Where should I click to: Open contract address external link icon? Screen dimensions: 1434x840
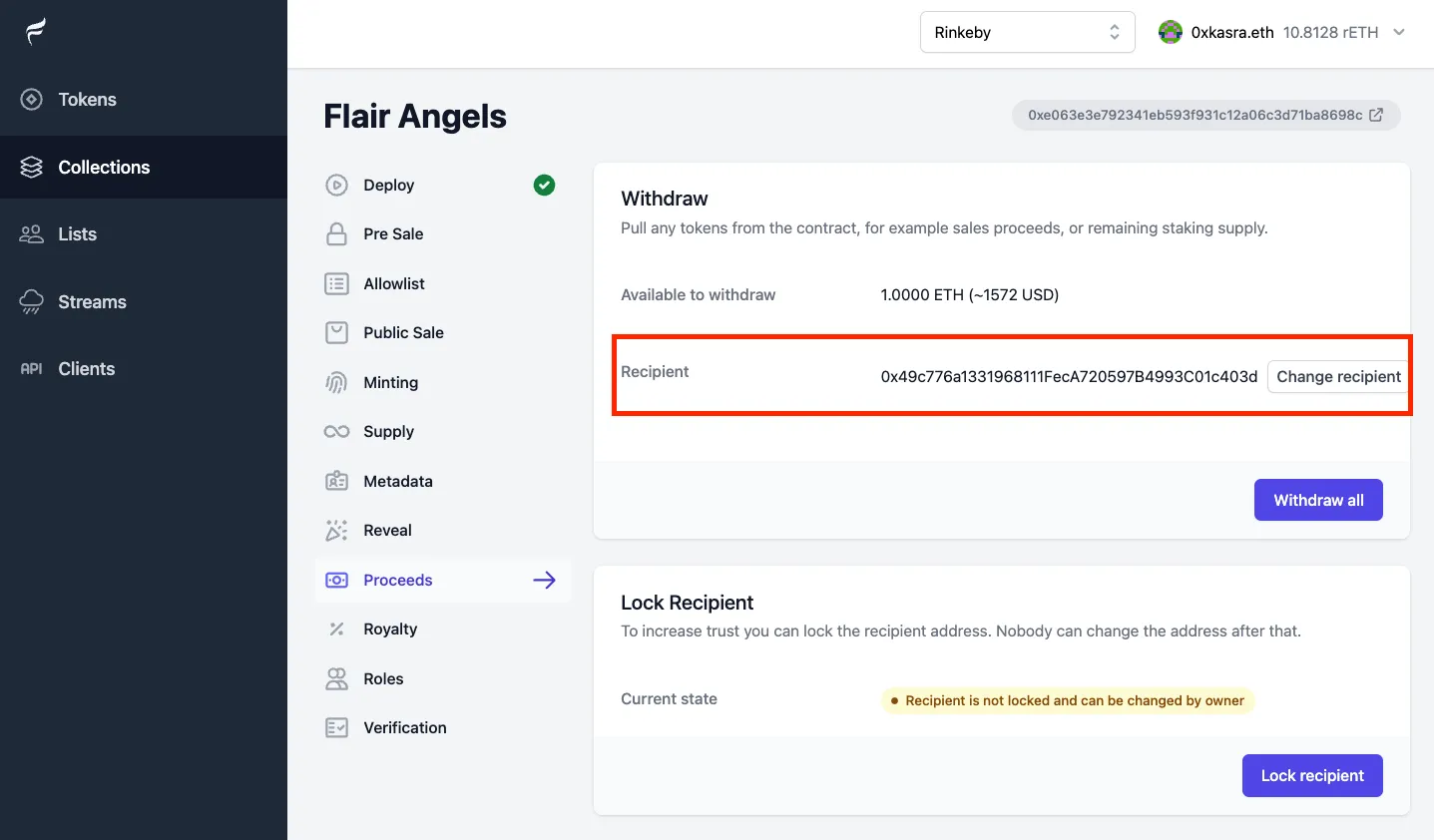click(x=1376, y=115)
